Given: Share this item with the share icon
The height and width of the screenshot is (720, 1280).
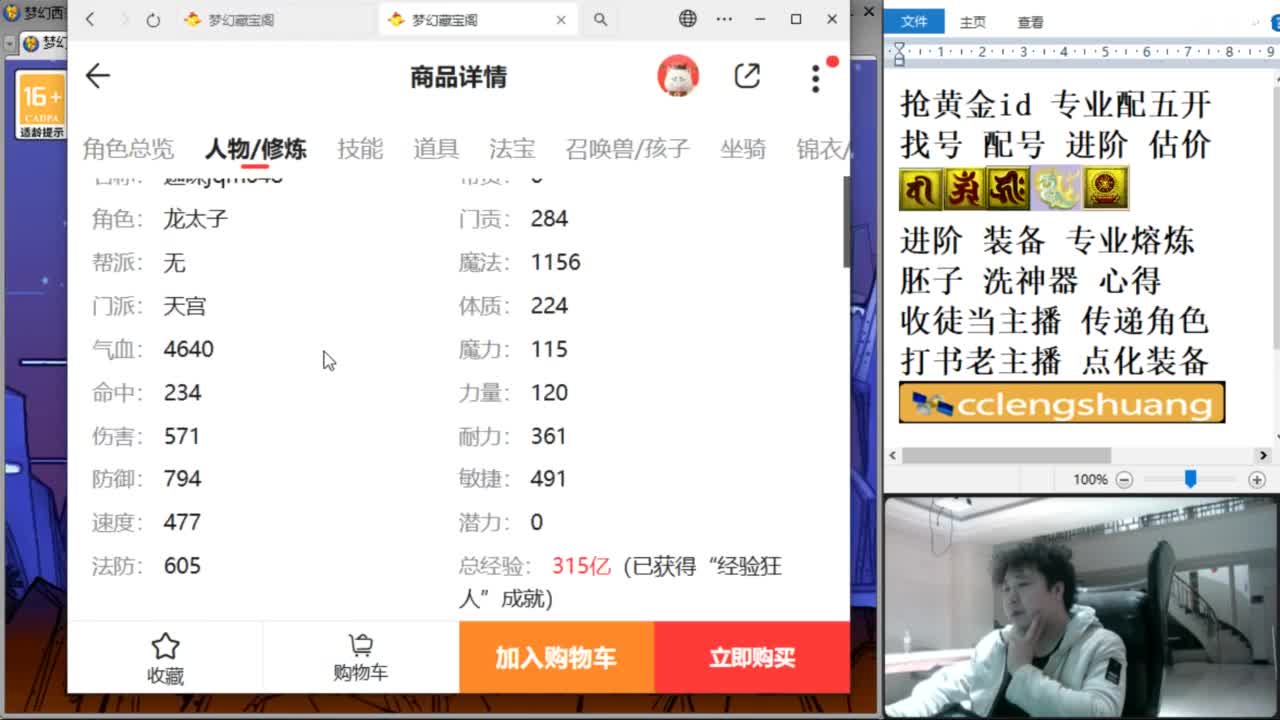Looking at the screenshot, I should (x=747, y=76).
